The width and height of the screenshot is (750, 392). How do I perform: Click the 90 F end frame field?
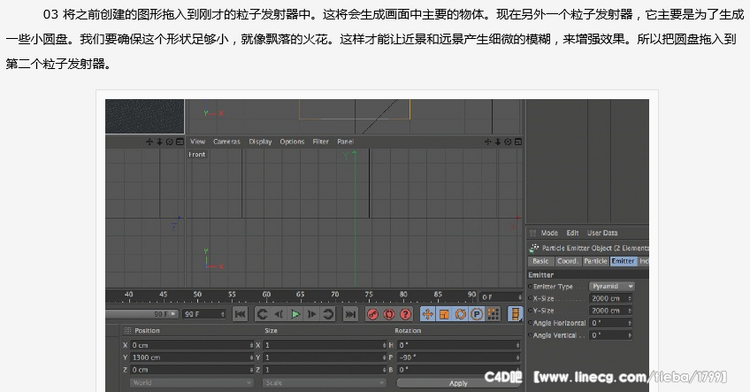[204, 314]
